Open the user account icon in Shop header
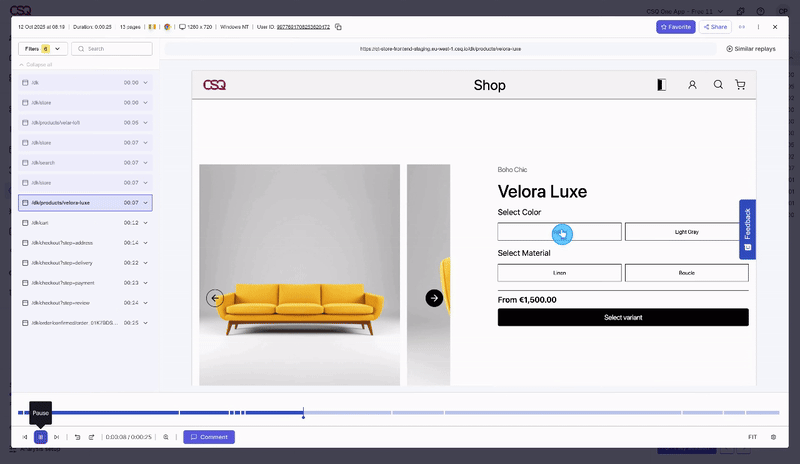800x464 pixels. pyautogui.click(x=692, y=85)
